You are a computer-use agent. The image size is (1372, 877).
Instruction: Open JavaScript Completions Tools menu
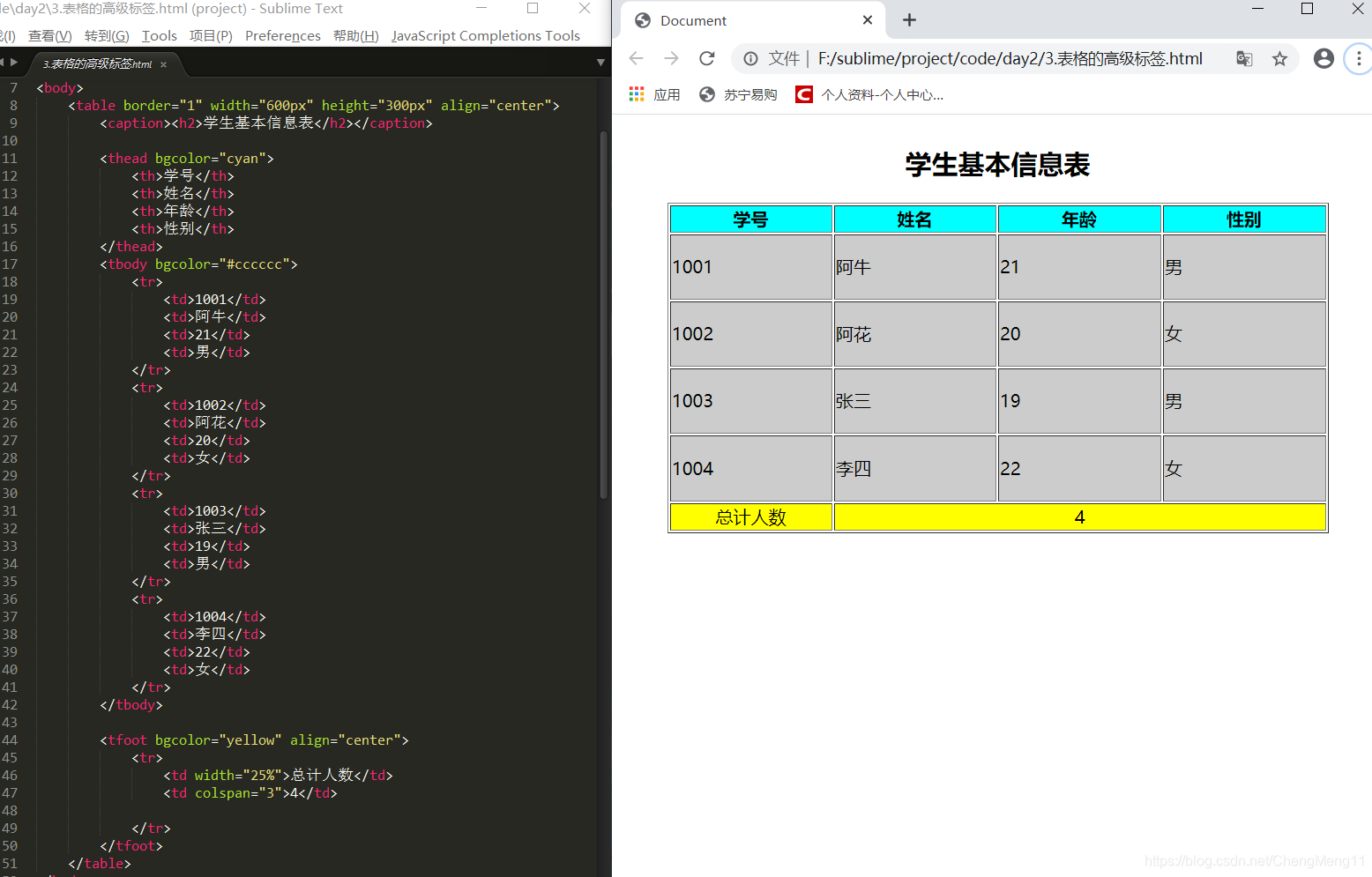[x=486, y=35]
